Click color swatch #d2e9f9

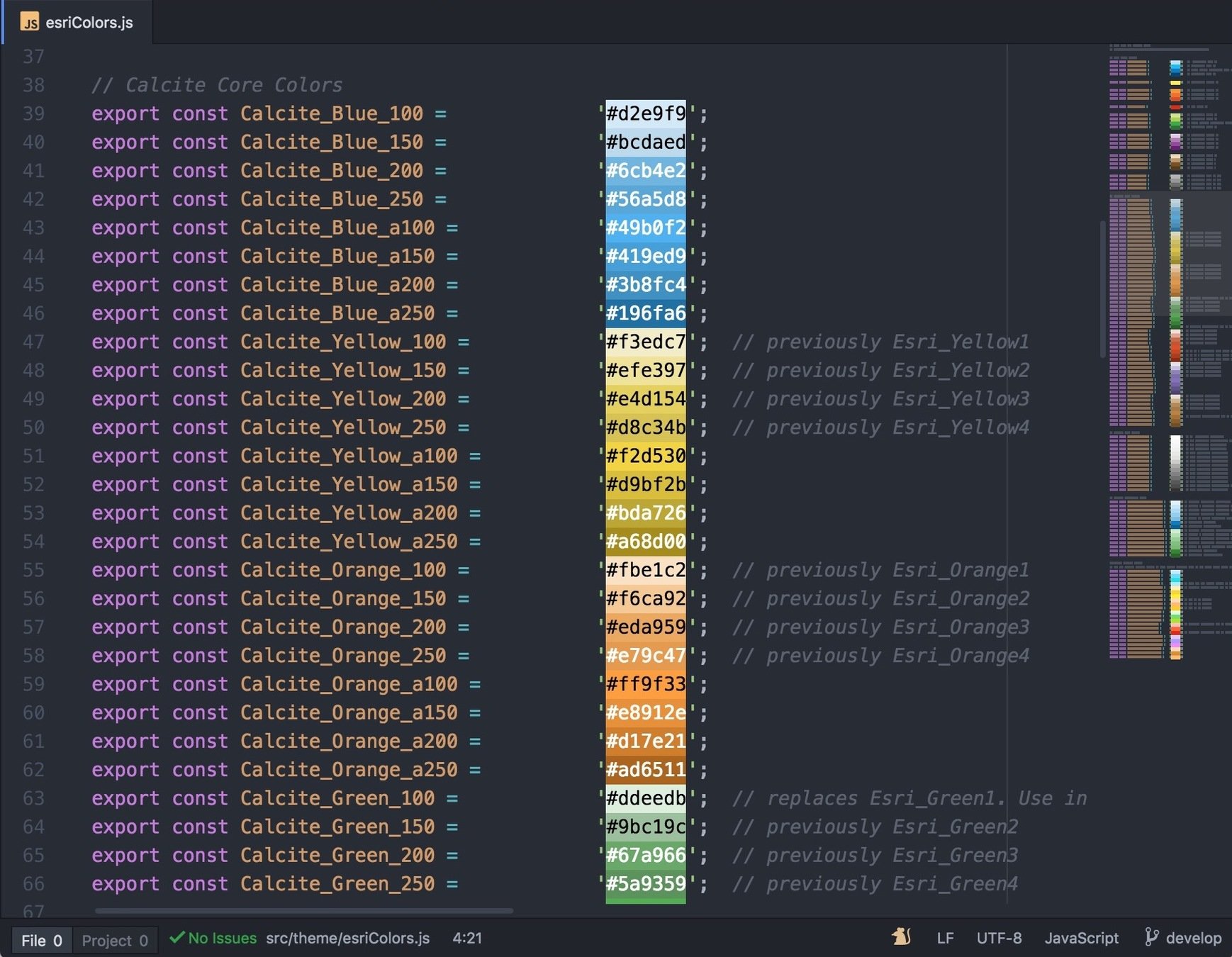646,113
